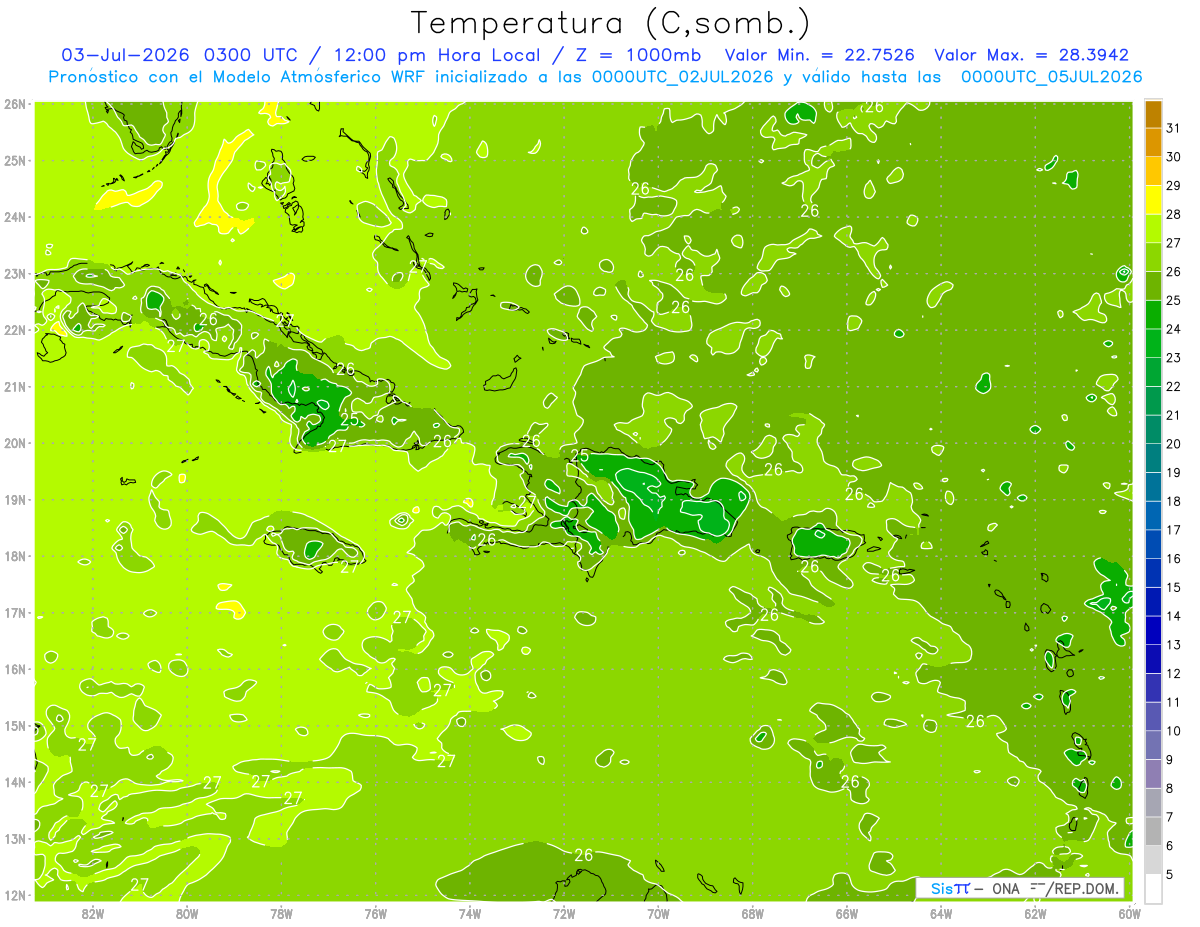Click the color bar label '8'
Screen dimensions: 1200x927
click(x=1170, y=789)
